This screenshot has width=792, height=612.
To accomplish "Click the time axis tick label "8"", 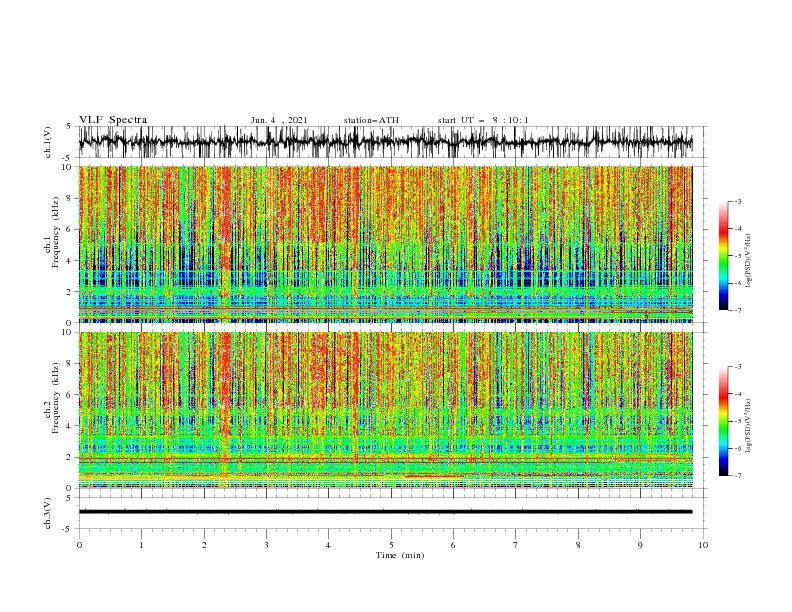I will coord(578,545).
